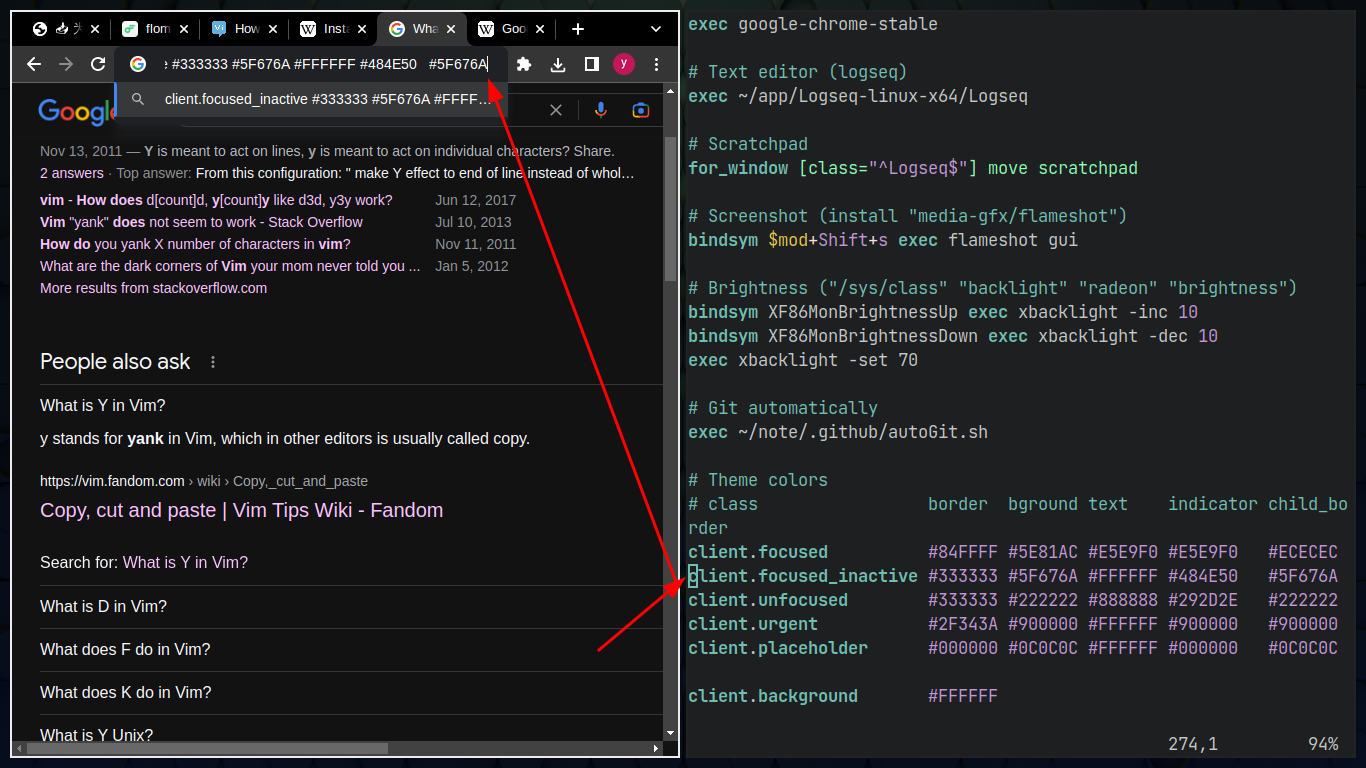
Task: Click 'https://vim.fandom.com' breadcrumb URL
Action: point(112,481)
